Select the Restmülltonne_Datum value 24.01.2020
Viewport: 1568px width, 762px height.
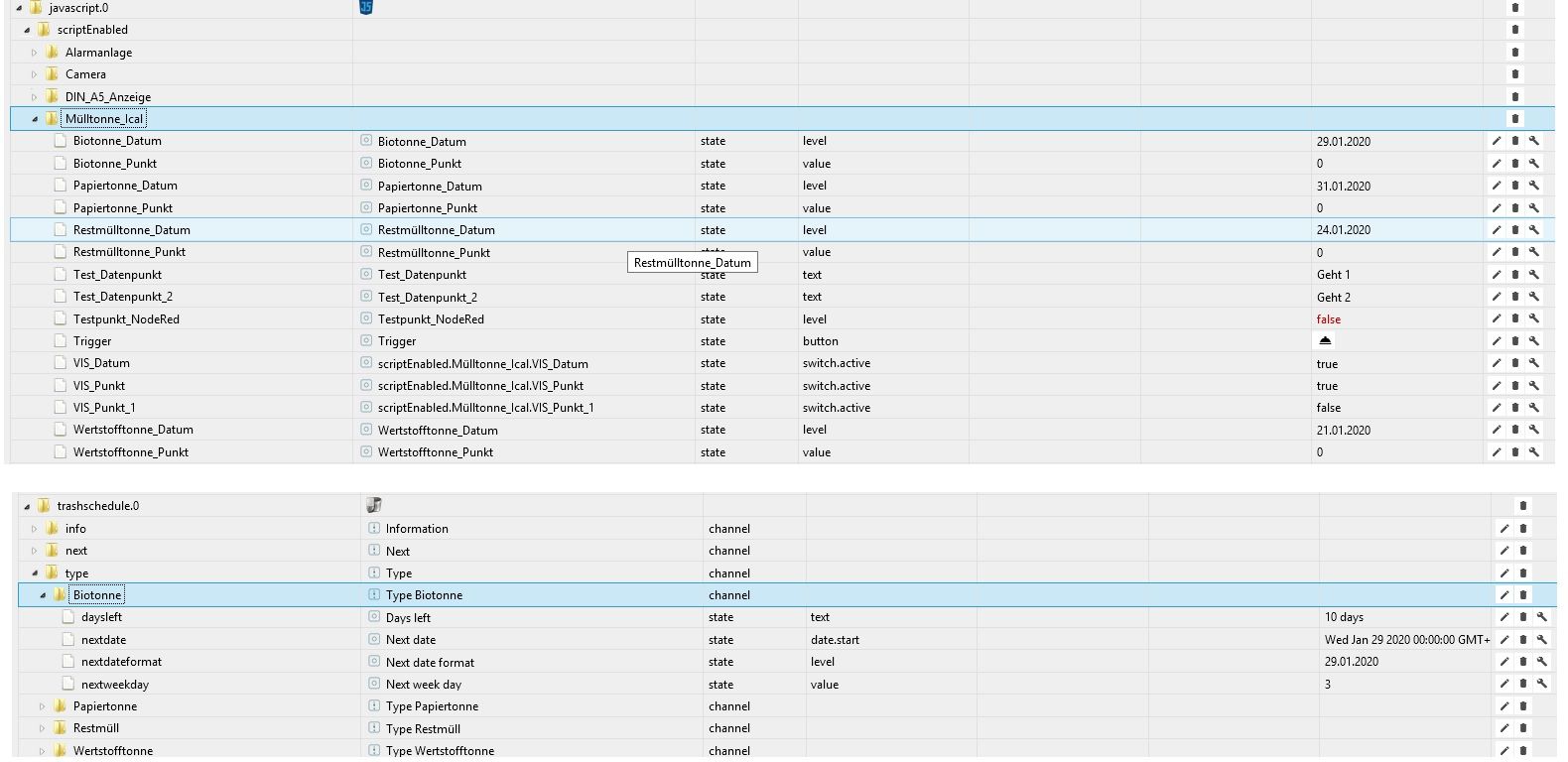point(1344,229)
